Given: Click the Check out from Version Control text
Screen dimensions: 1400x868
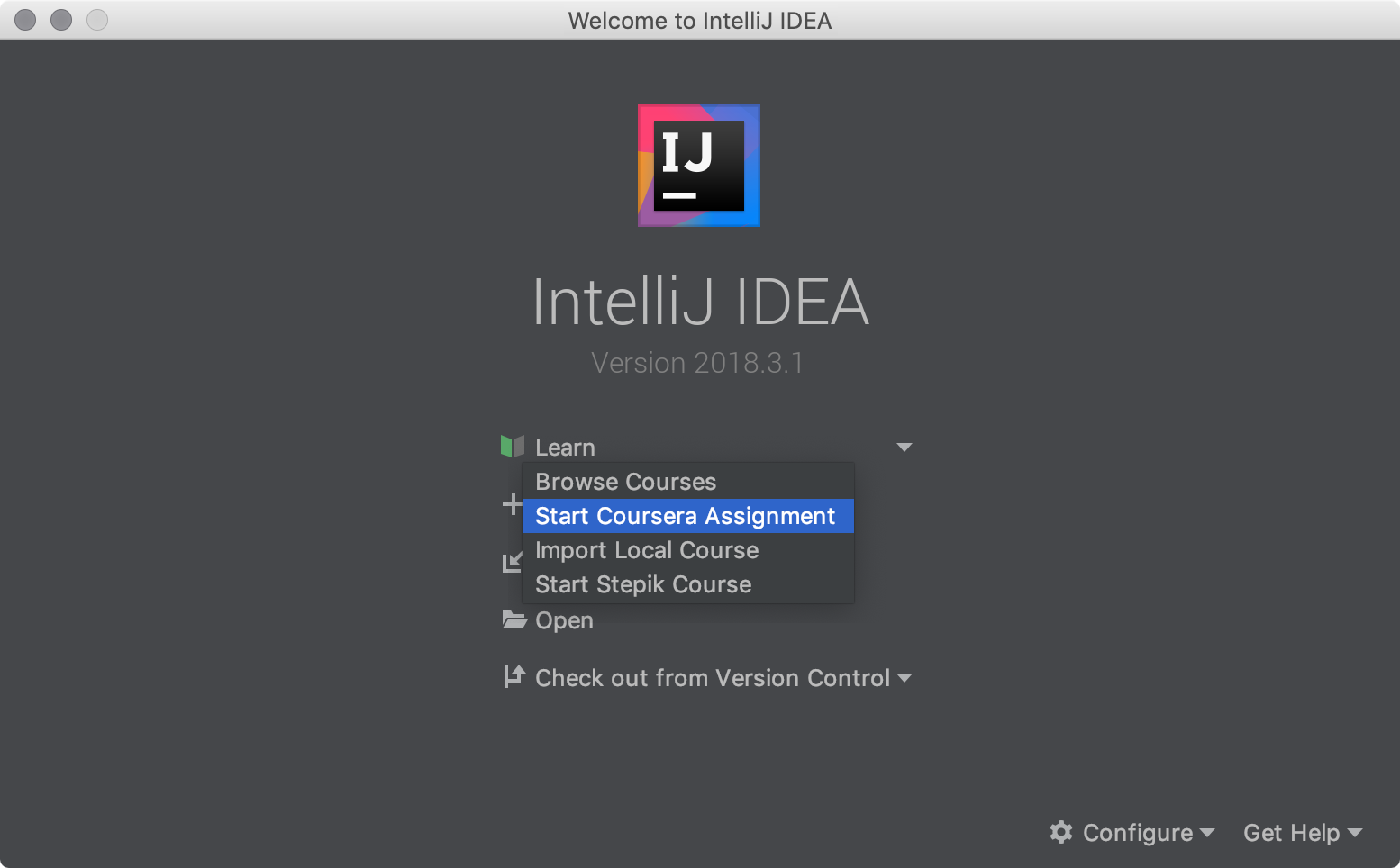Looking at the screenshot, I should tap(713, 678).
